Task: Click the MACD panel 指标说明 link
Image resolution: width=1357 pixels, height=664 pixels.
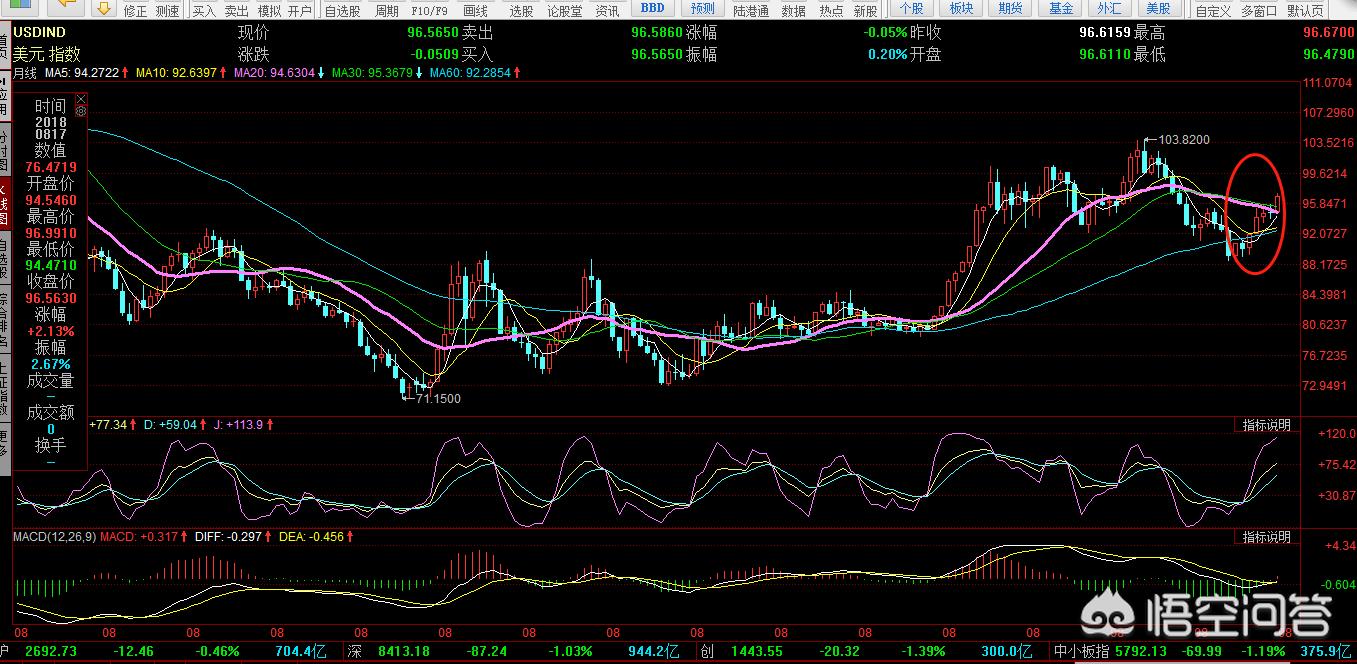Action: tap(1266, 537)
